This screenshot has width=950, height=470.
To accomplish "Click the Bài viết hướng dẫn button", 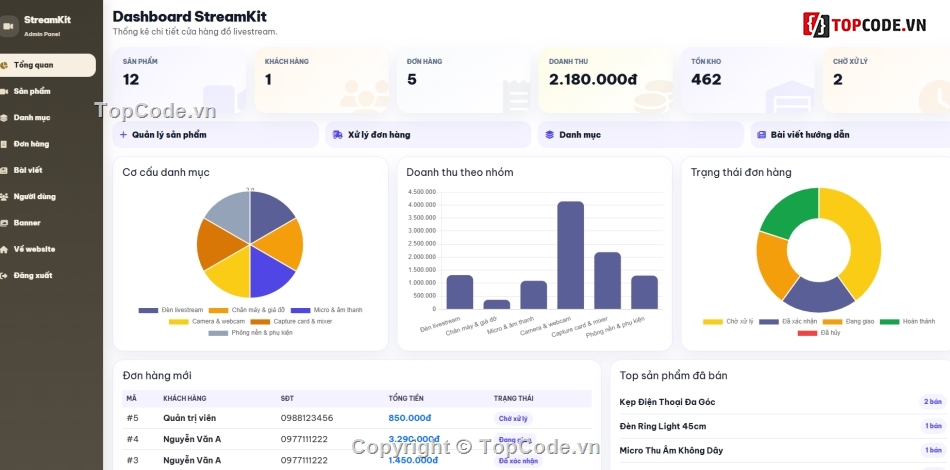I will coord(851,134).
